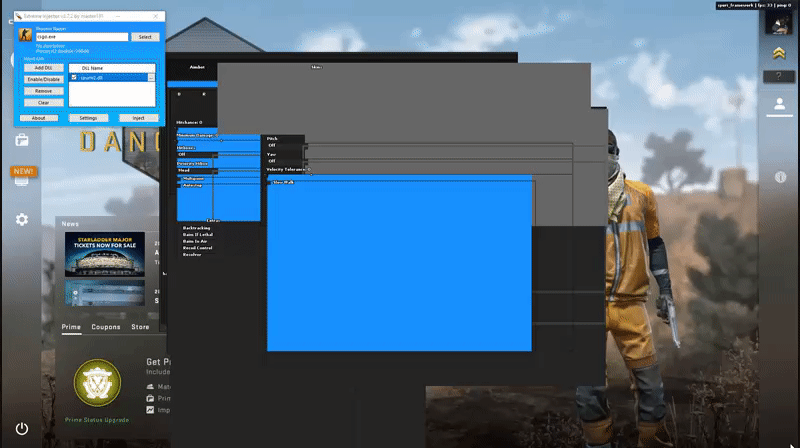
Task: Switch to the Coupons tab
Action: pyautogui.click(x=106, y=327)
